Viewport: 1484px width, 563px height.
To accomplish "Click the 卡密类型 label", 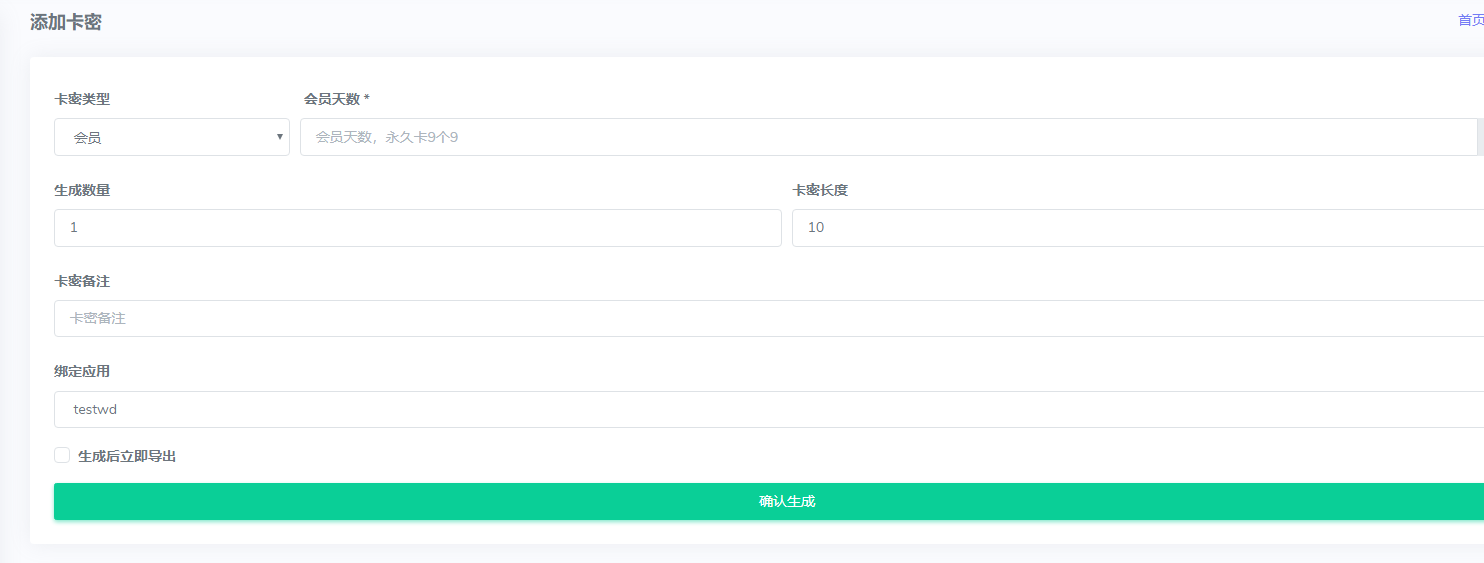I will [82, 99].
